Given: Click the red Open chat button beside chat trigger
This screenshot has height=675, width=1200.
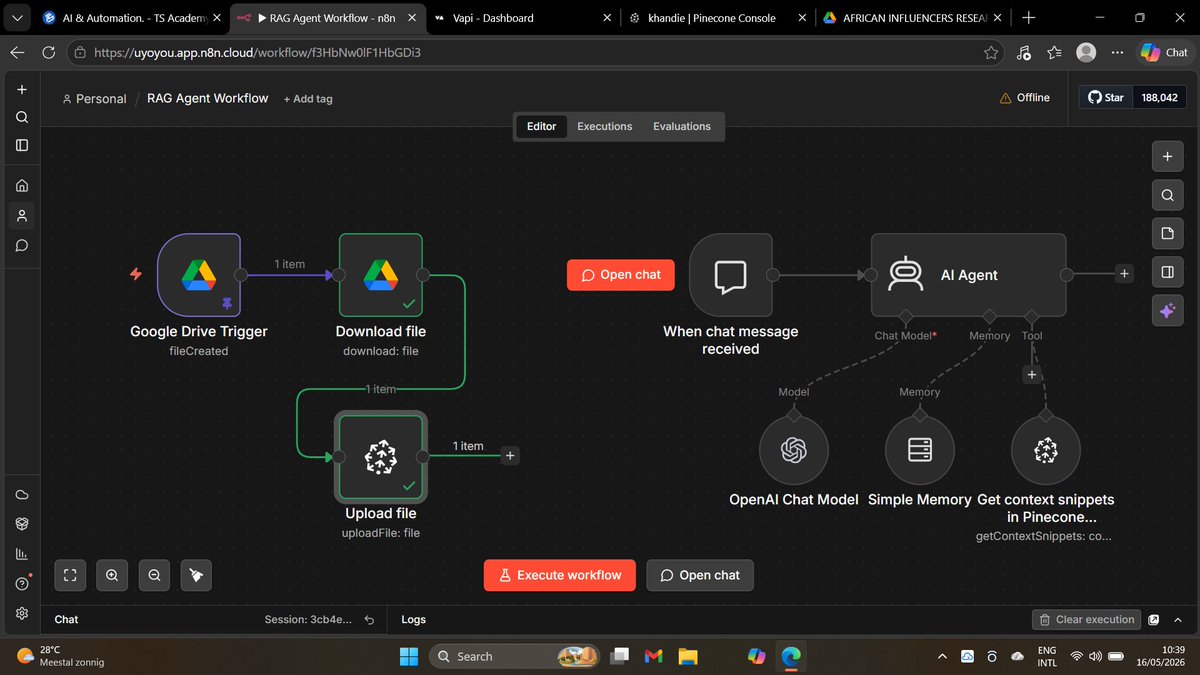Looking at the screenshot, I should [x=621, y=275].
